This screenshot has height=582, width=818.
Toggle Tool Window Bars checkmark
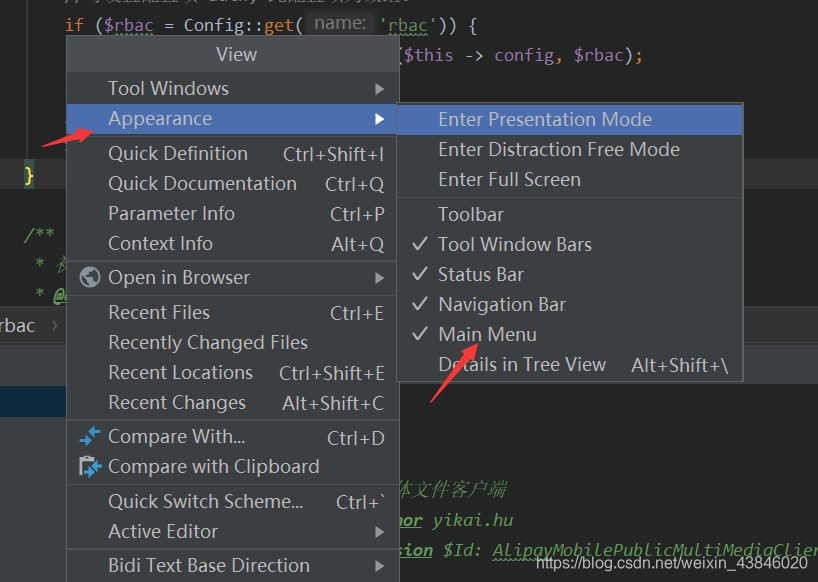point(420,244)
